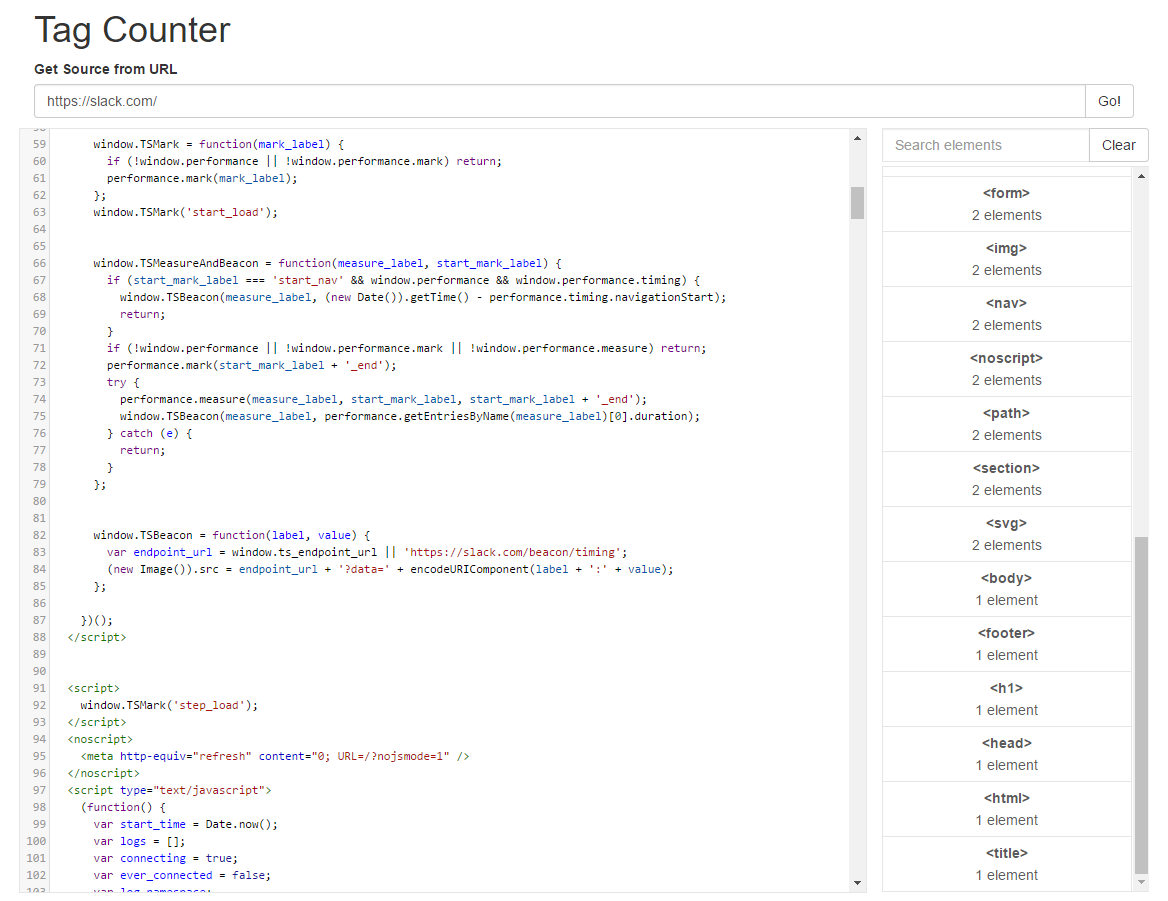Click the code editor scrollbar thumb
1168x901 pixels.
857,203
